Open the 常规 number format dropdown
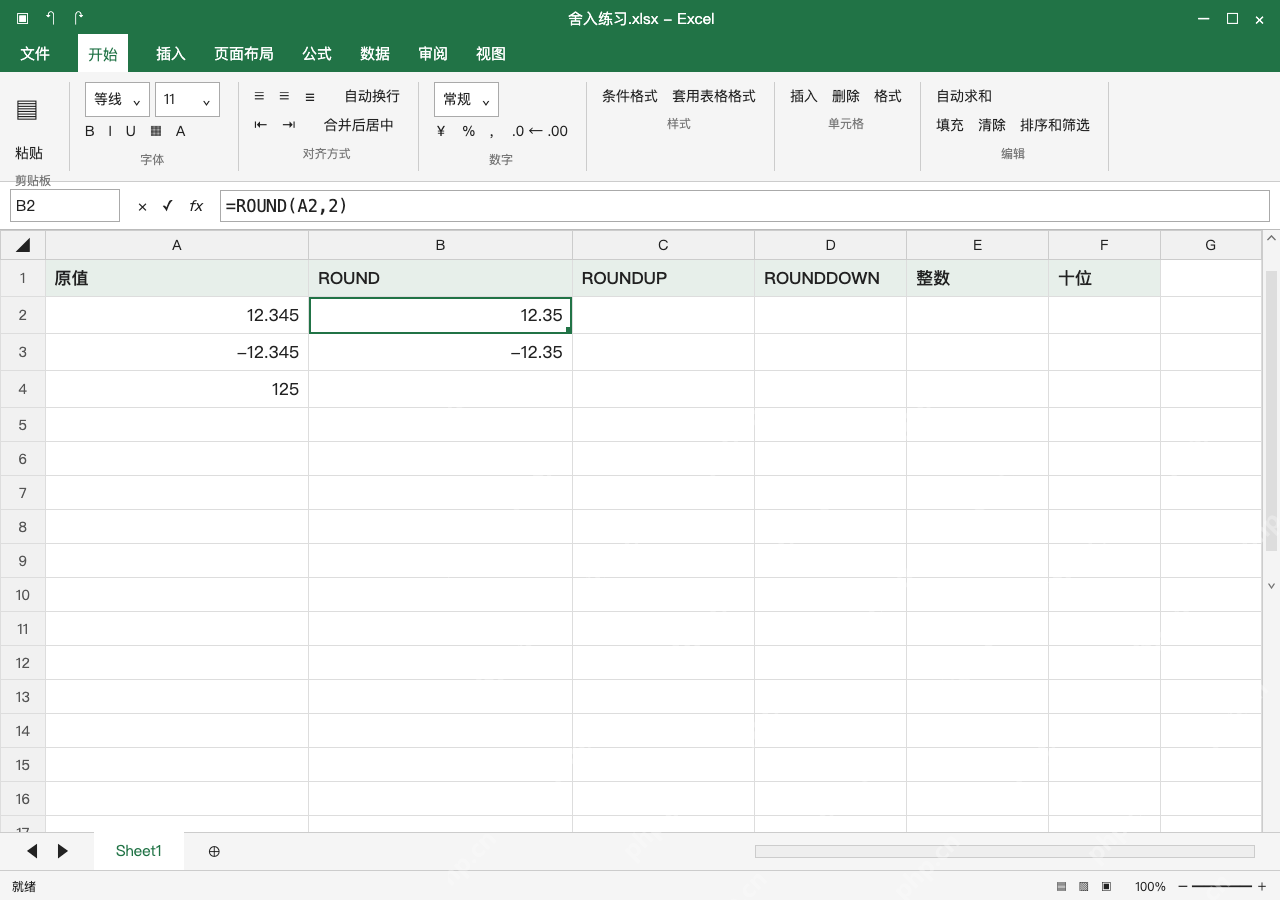1280x900 pixels. point(466,99)
